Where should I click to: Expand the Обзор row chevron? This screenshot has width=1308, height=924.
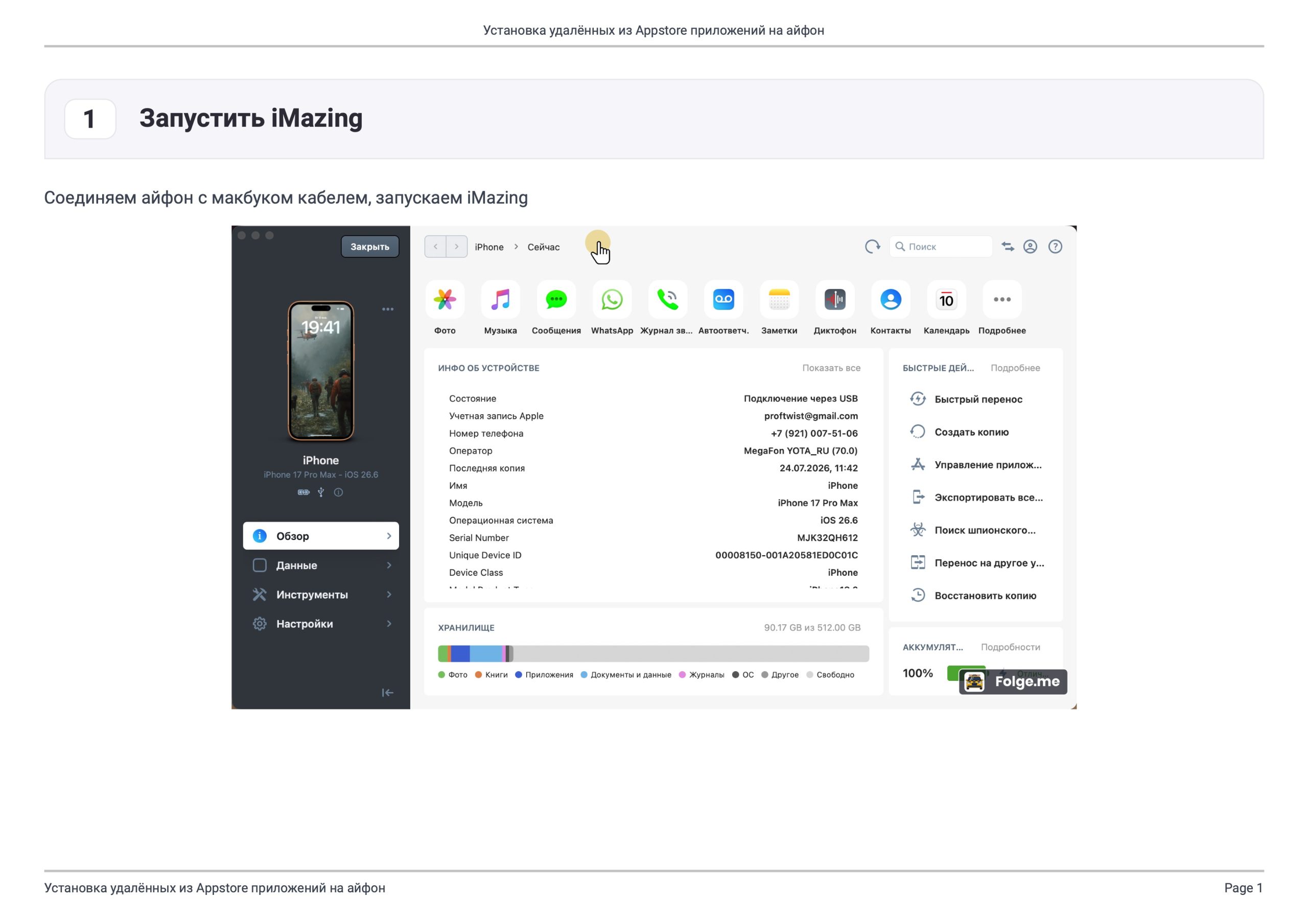pos(389,536)
